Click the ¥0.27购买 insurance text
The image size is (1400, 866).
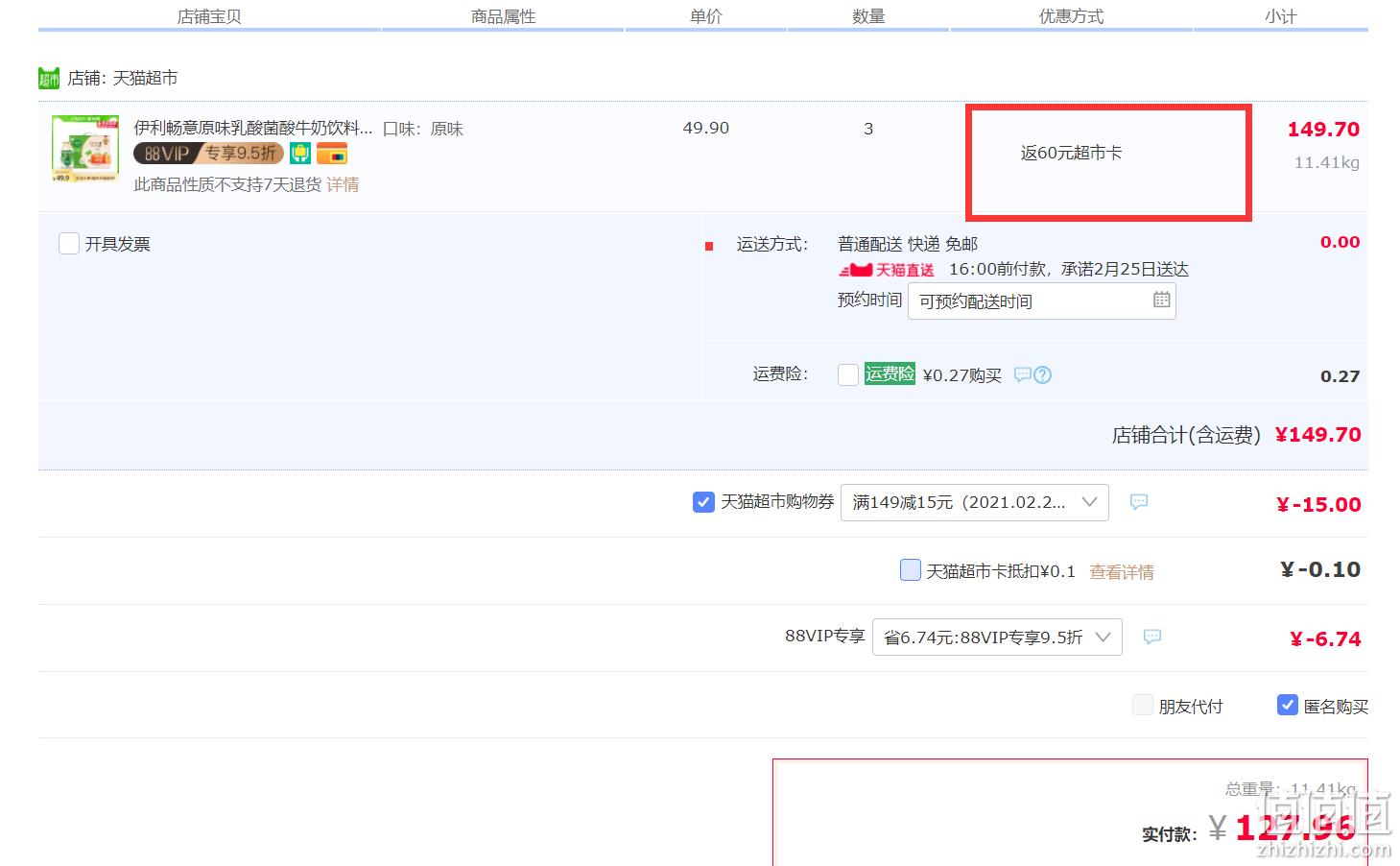coord(962,375)
